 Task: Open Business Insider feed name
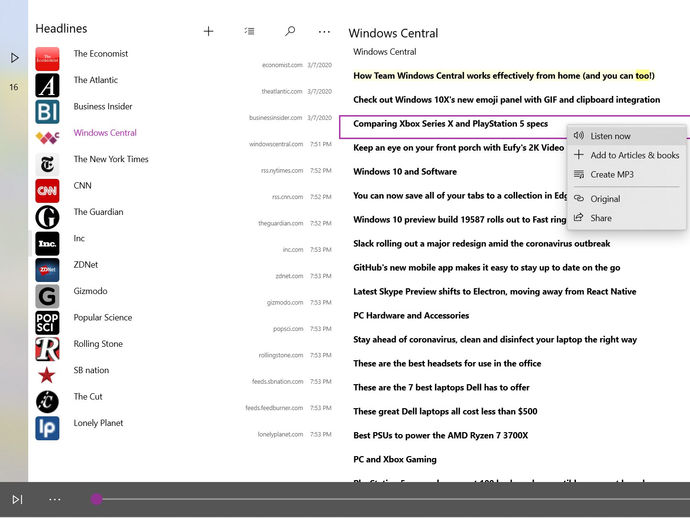[103, 107]
